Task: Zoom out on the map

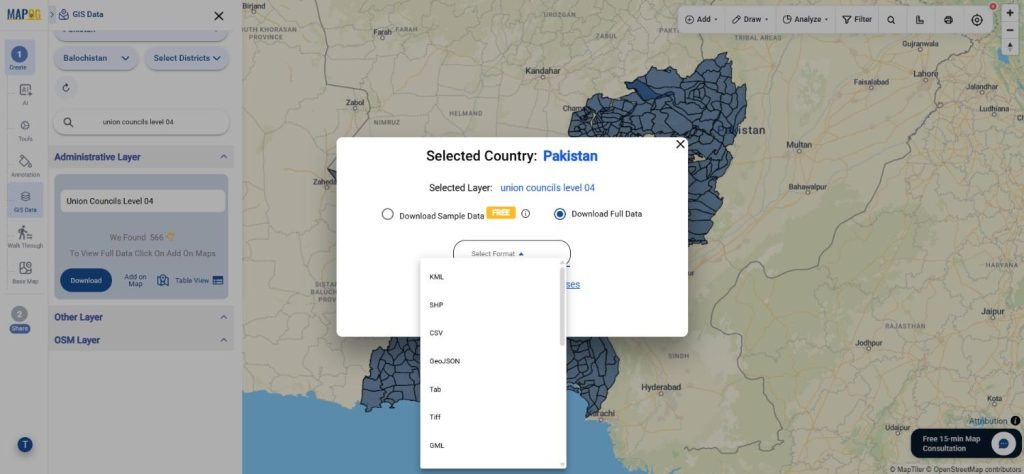Action: 1010,29
